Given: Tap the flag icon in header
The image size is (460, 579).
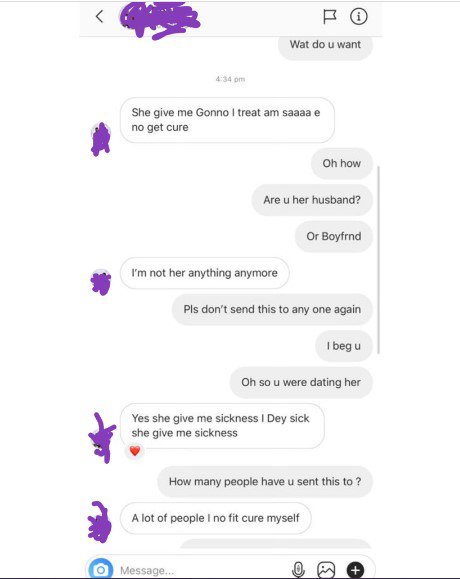Looking at the screenshot, I should tap(329, 17).
